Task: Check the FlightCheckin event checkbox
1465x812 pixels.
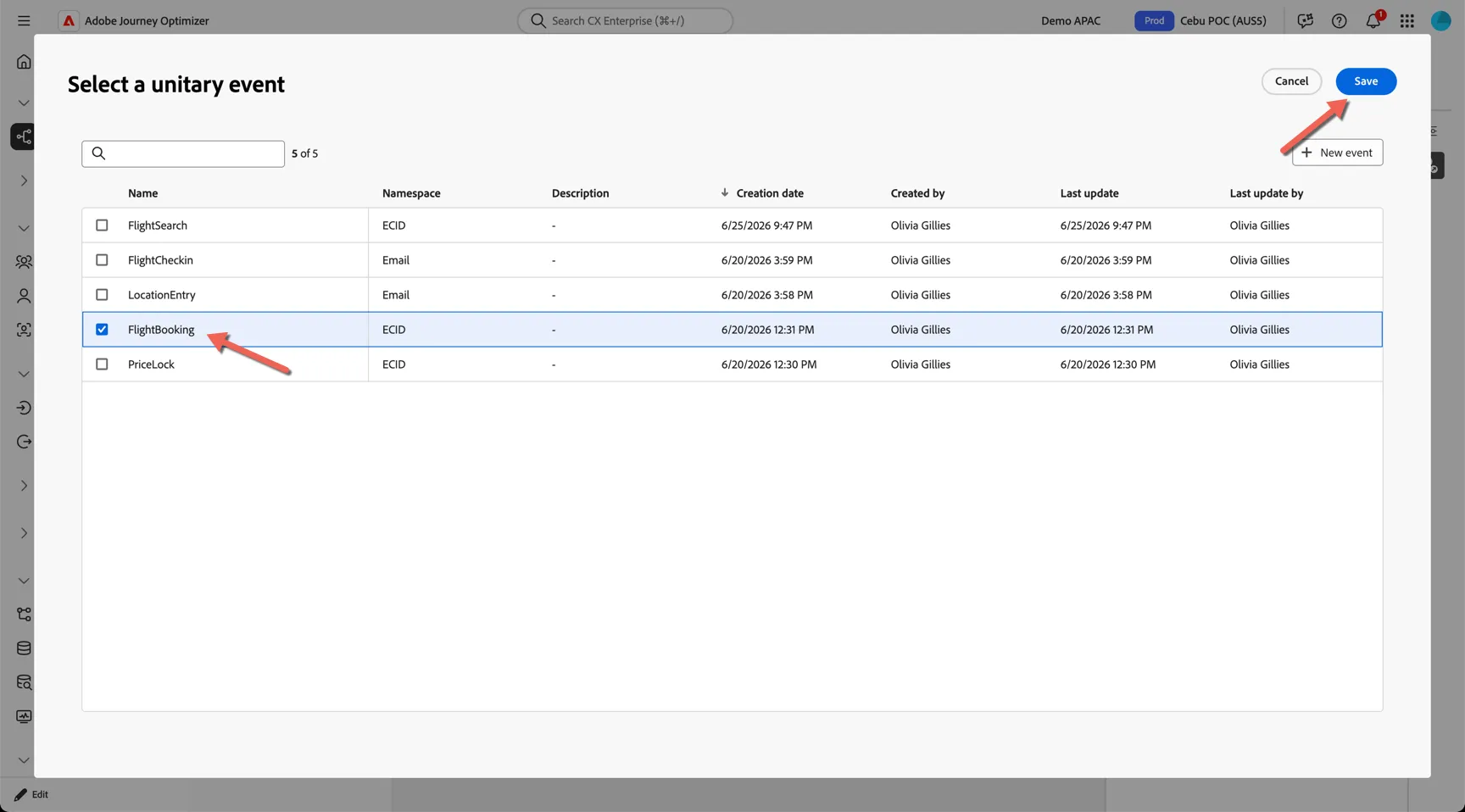Action: point(102,260)
